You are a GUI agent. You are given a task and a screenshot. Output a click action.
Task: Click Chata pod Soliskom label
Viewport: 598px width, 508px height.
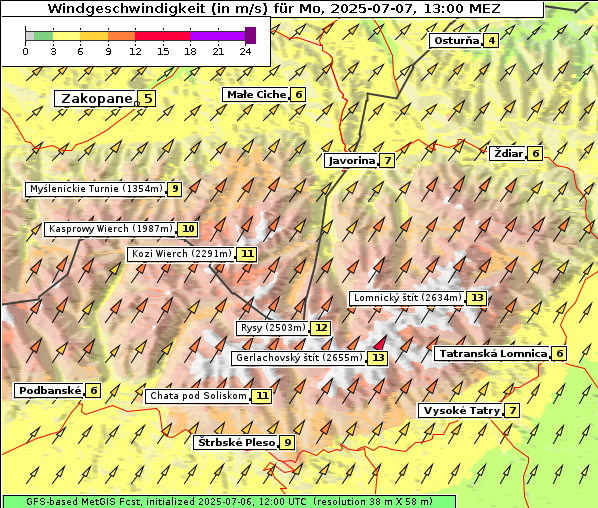198,396
